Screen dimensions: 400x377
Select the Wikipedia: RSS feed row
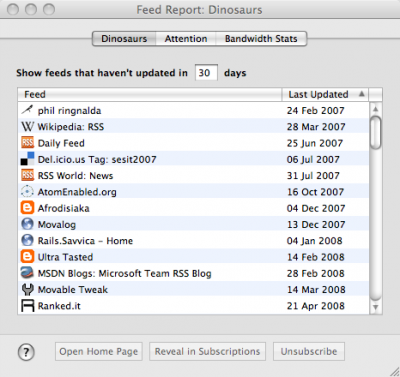(x=194, y=127)
